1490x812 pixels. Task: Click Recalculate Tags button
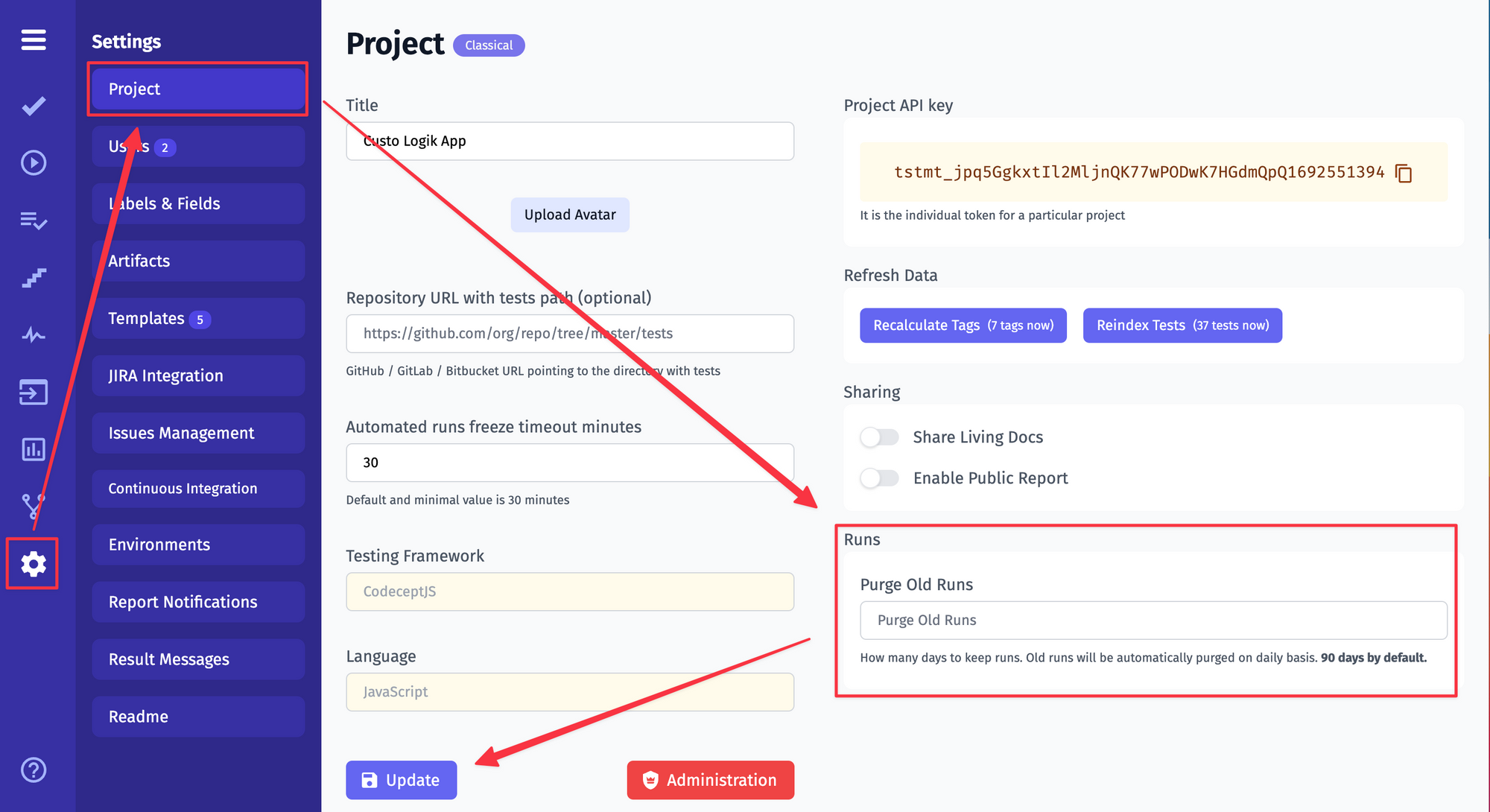[963, 326]
